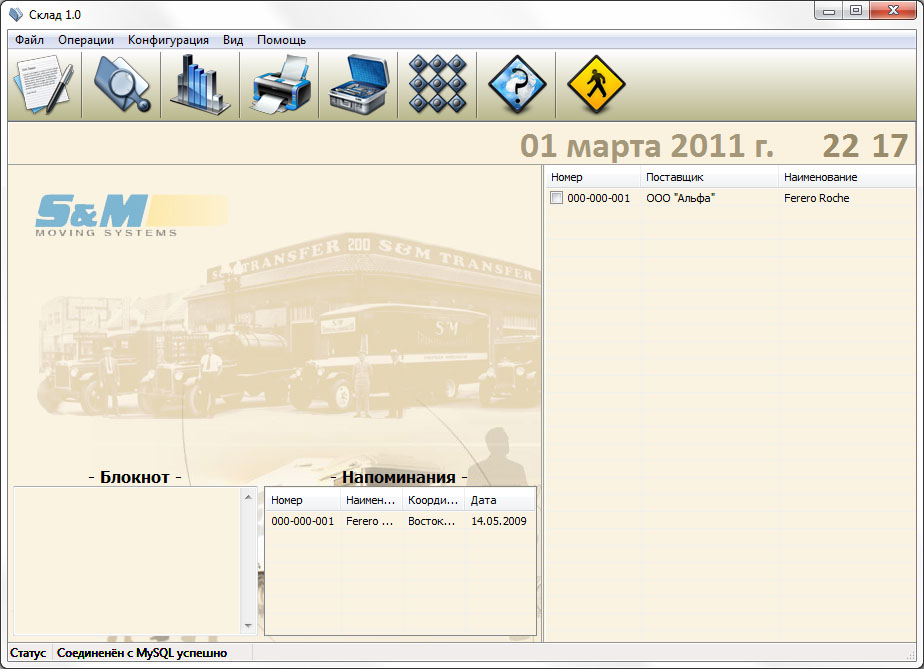Open the Конфигурация menu
The height and width of the screenshot is (669, 924).
pos(168,40)
